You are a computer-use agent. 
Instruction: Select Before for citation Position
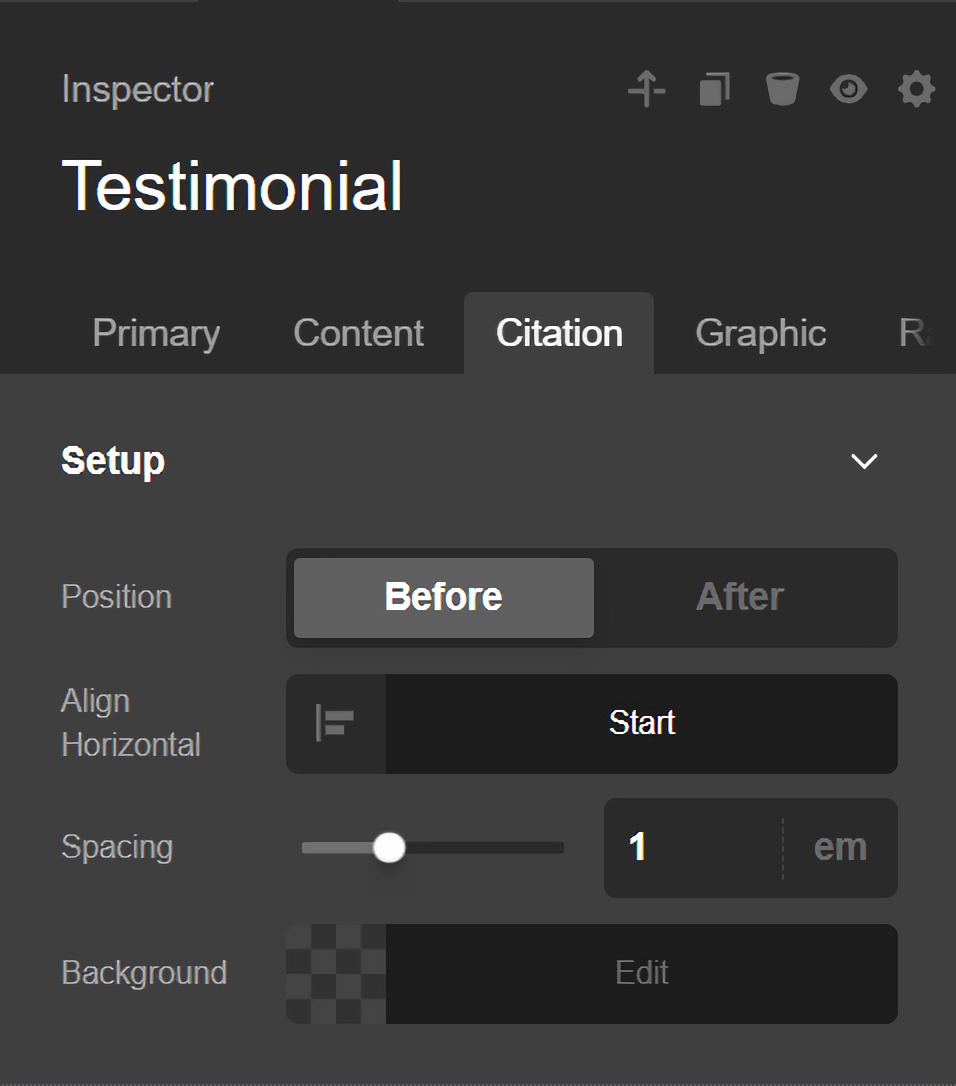pyautogui.click(x=442, y=597)
